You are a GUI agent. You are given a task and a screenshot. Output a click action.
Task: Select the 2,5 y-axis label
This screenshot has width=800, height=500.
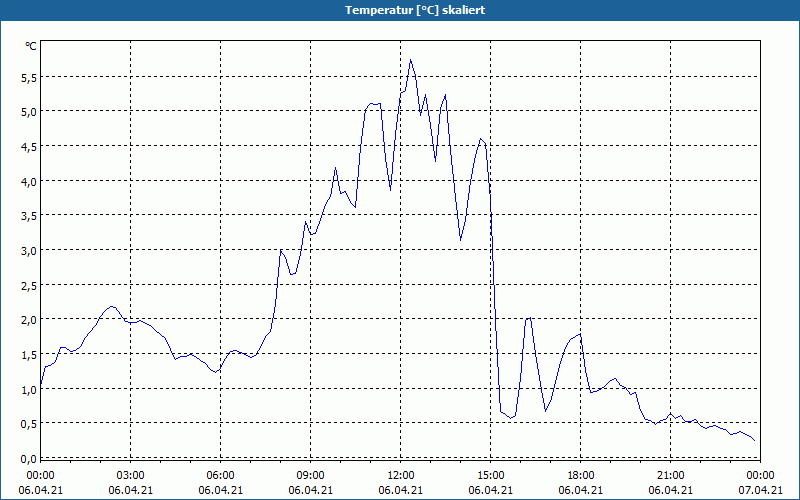29,285
